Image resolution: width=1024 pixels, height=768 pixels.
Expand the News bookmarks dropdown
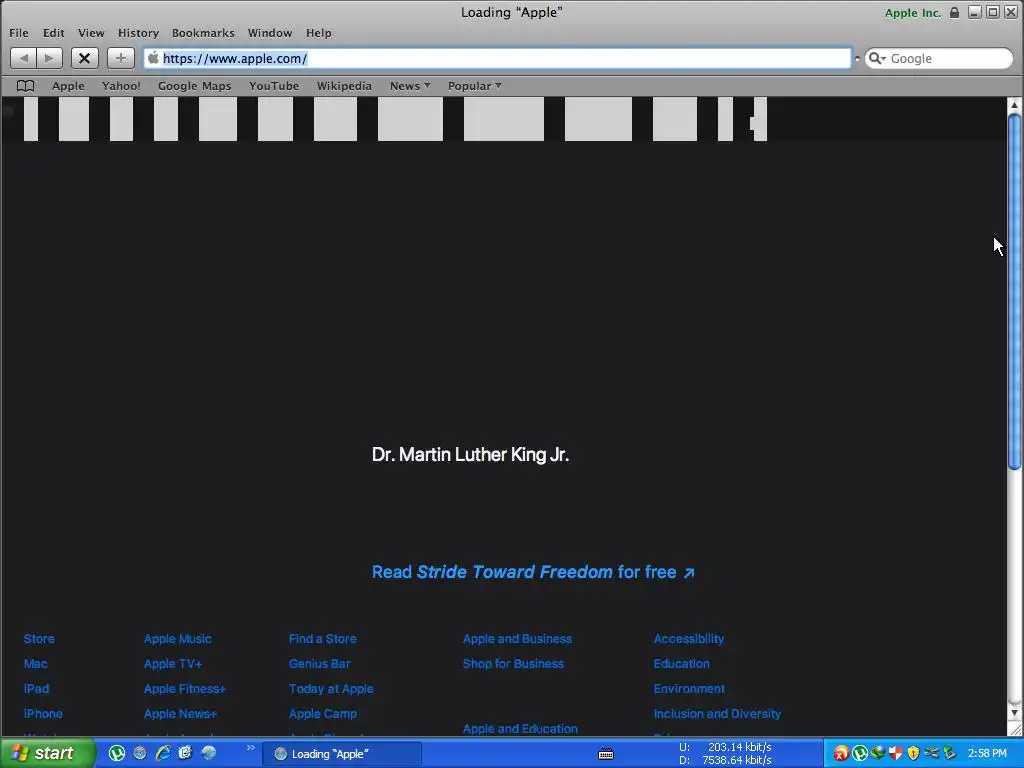[410, 86]
